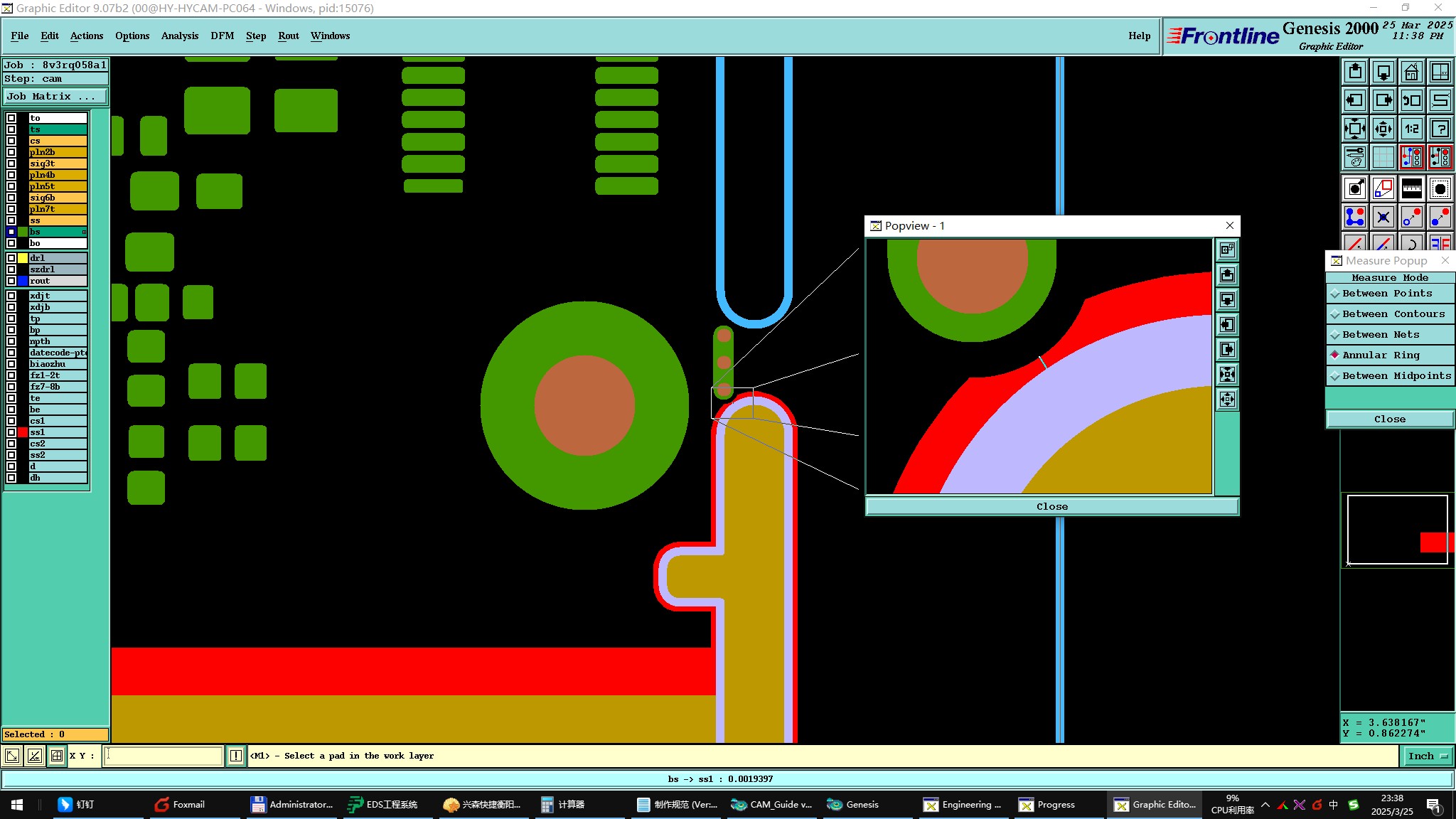Toggle checkbox for the ss1 layer
Viewport: 1456px width, 819px height.
click(x=11, y=432)
